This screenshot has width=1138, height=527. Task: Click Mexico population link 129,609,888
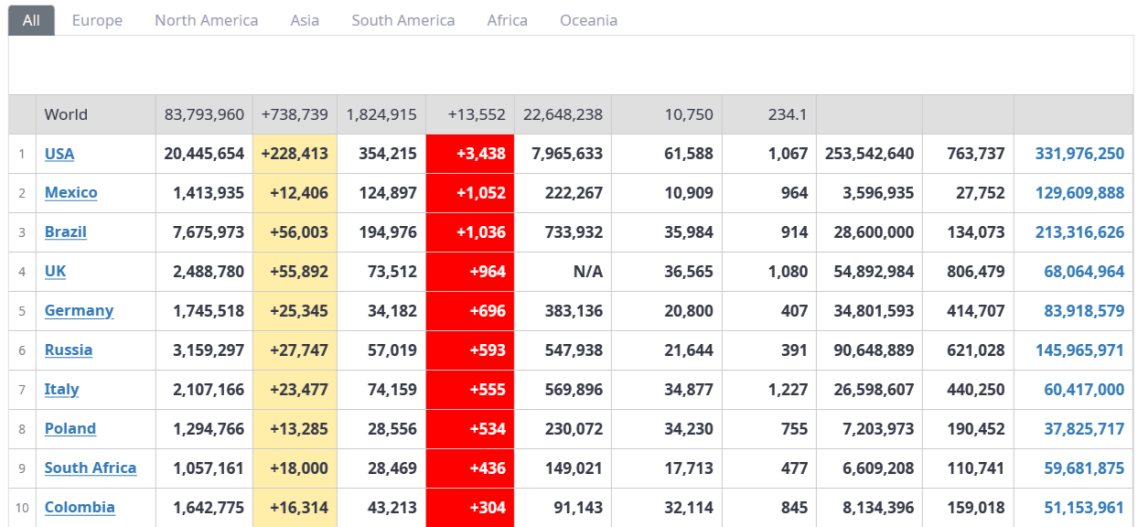(1080, 193)
